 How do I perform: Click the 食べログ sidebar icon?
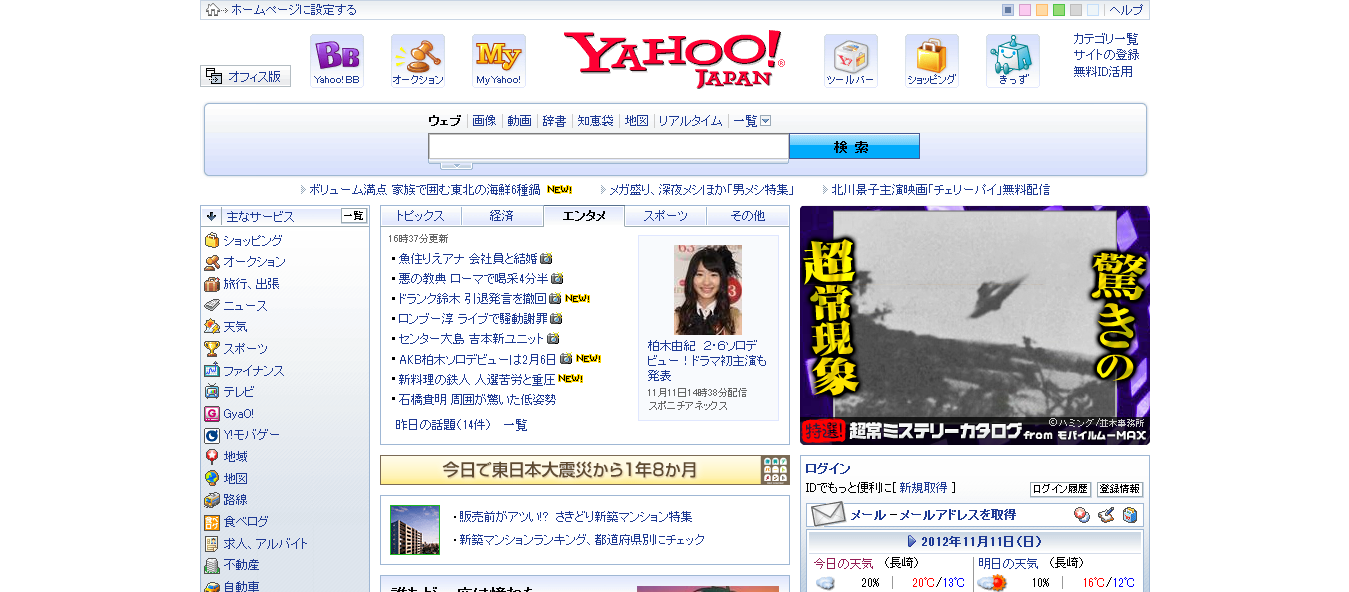(212, 522)
